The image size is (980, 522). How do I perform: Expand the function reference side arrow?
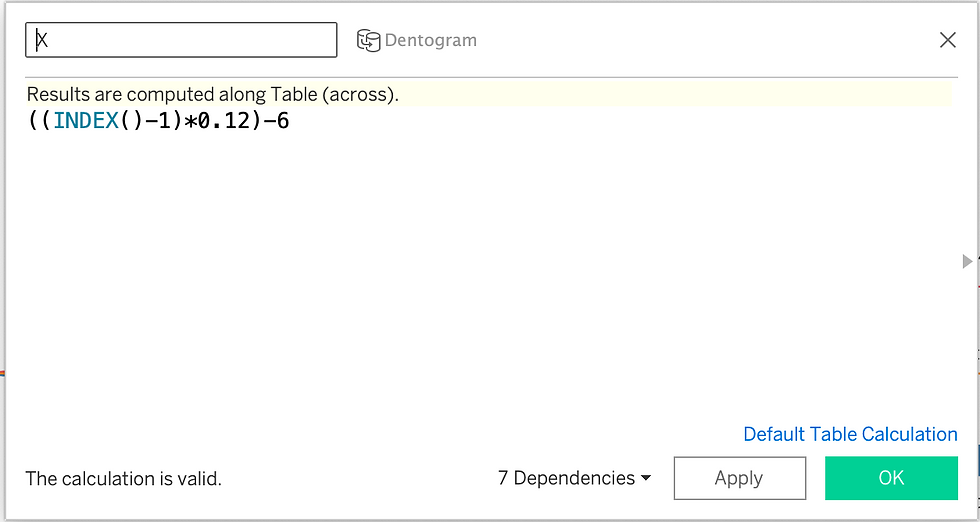point(967,261)
